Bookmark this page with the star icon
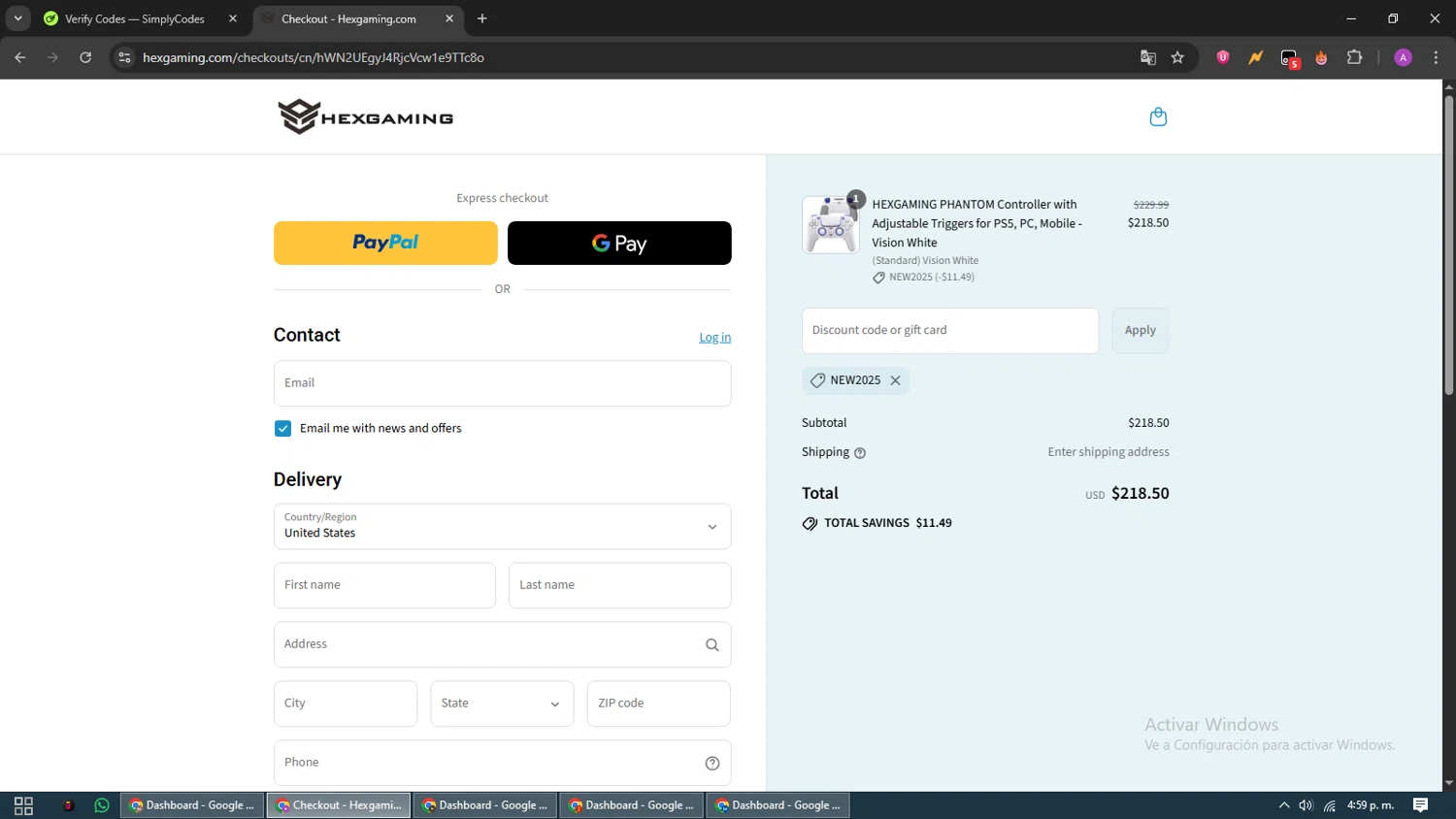The width and height of the screenshot is (1456, 819). 1177,57
